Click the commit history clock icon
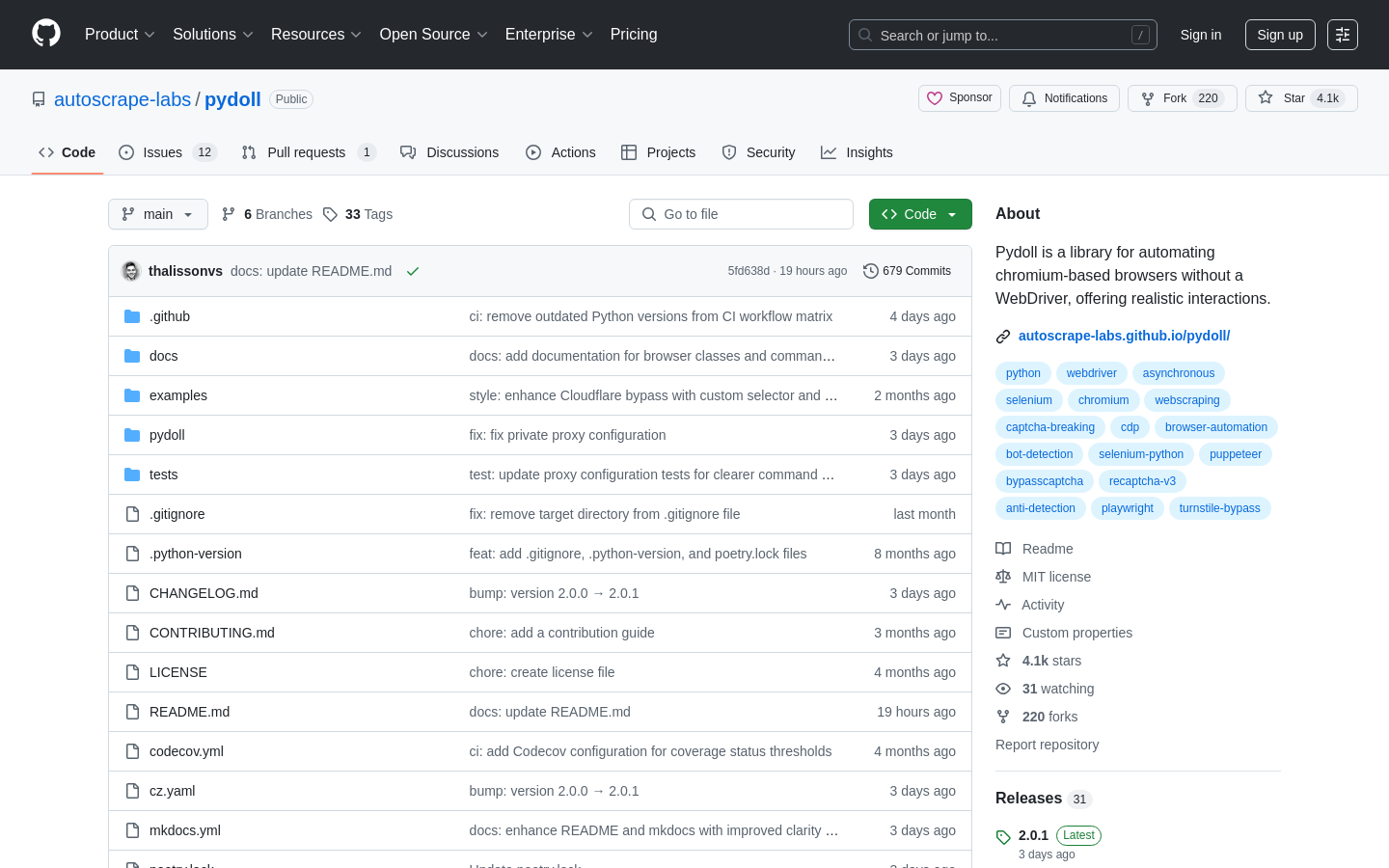The height and width of the screenshot is (868, 1389). pos(871,271)
